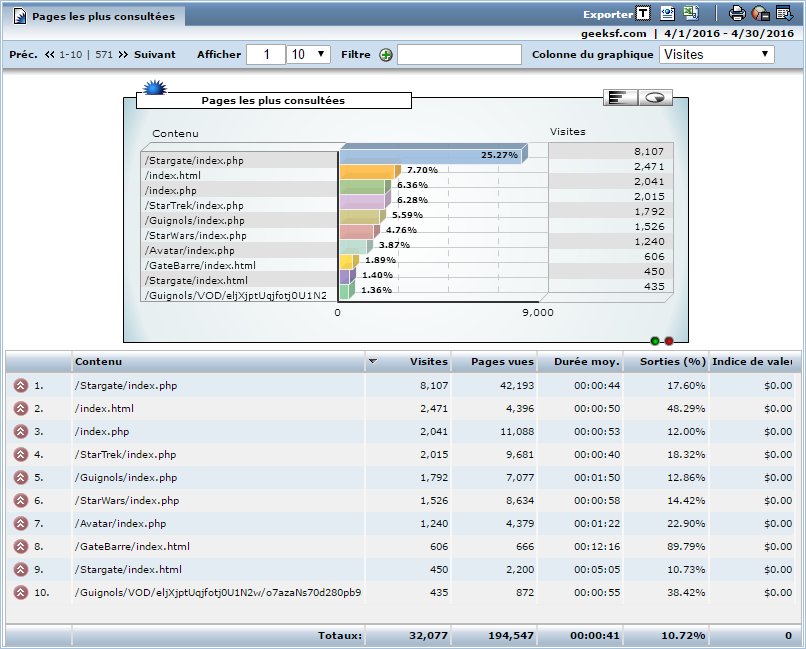
Task: Sort table by Indice de valeur column
Action: [x=752, y=361]
